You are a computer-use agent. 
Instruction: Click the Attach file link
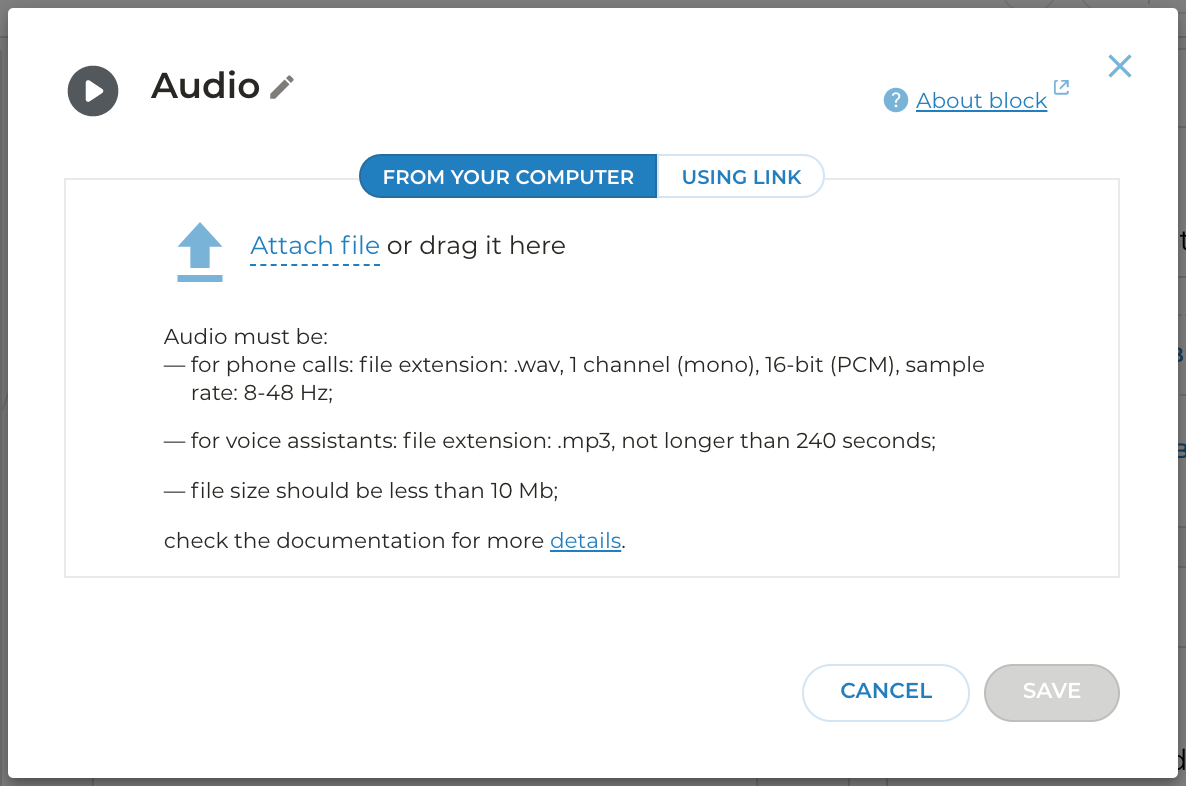315,245
